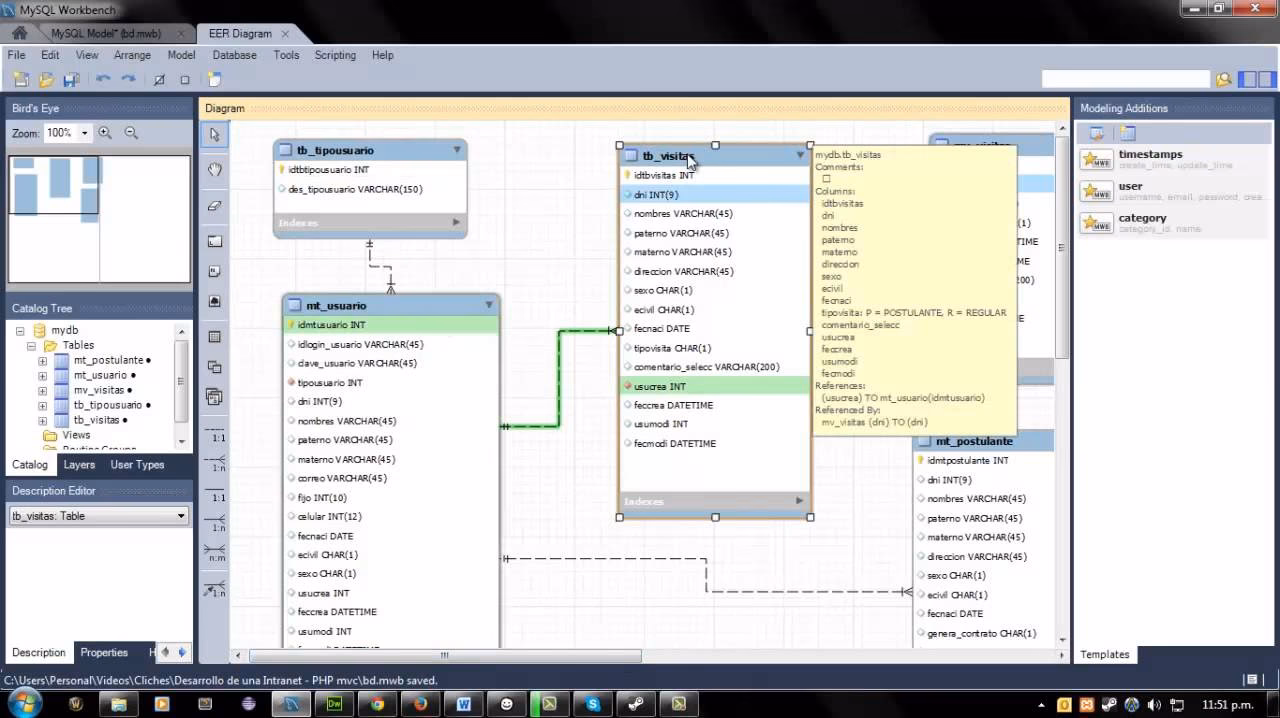
Task: Select the new table tool
Action: [x=214, y=337]
